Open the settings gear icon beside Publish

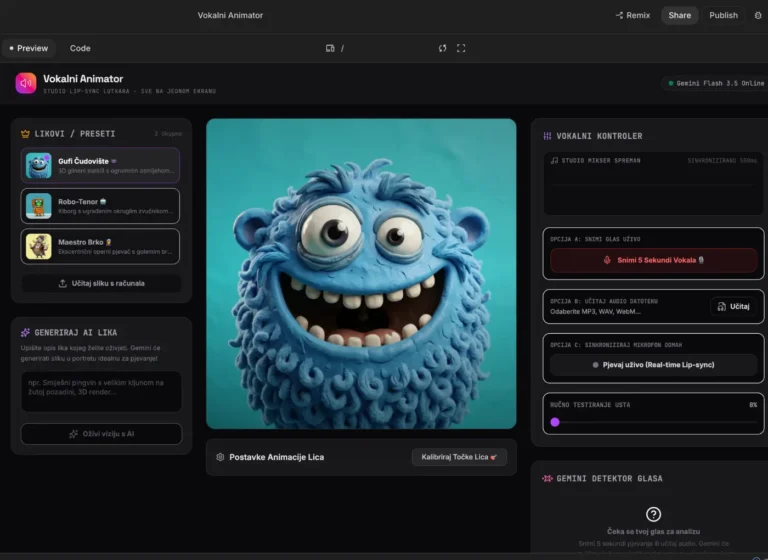click(x=758, y=15)
